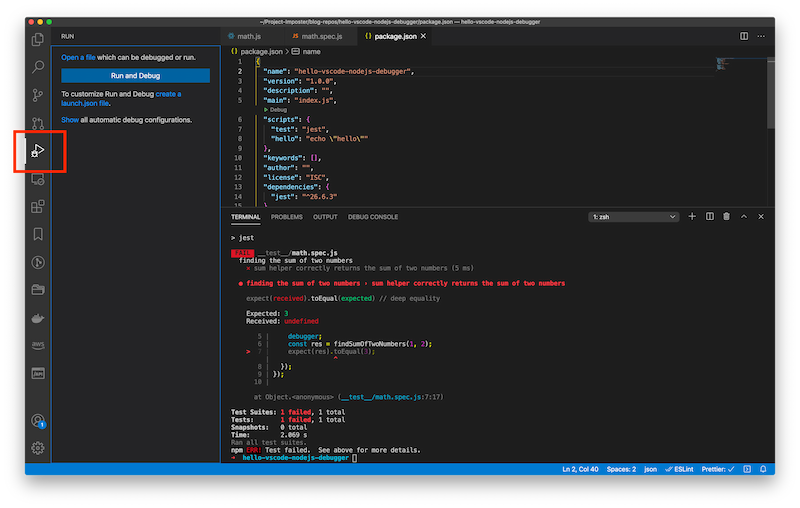Viewport: 800px width, 508px height.
Task: Open the Source Control view
Action: (38, 95)
